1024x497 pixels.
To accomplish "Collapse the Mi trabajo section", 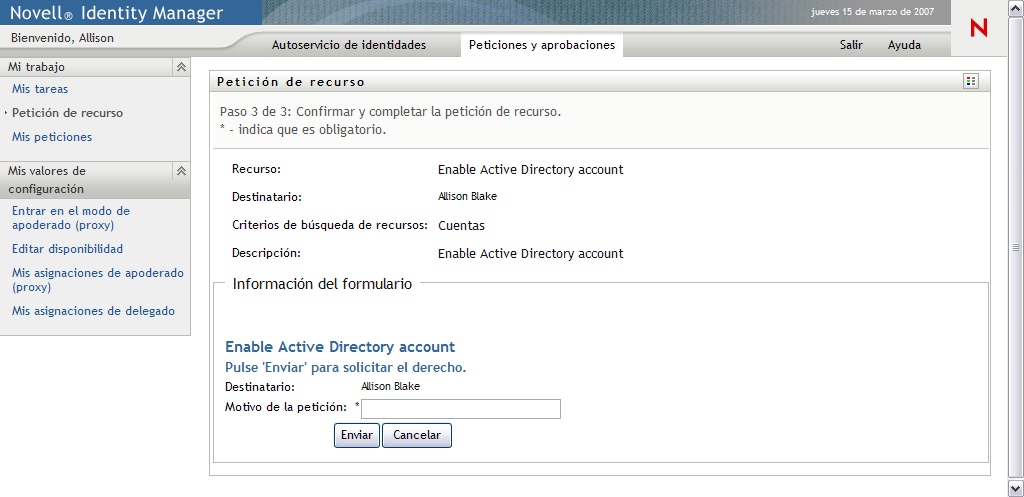I will (x=181, y=67).
